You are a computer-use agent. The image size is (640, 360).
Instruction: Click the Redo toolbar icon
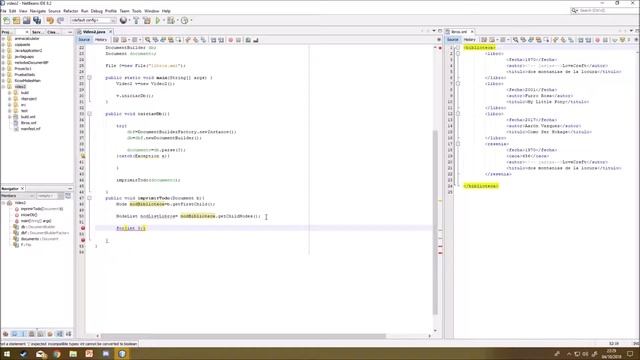click(60, 20)
